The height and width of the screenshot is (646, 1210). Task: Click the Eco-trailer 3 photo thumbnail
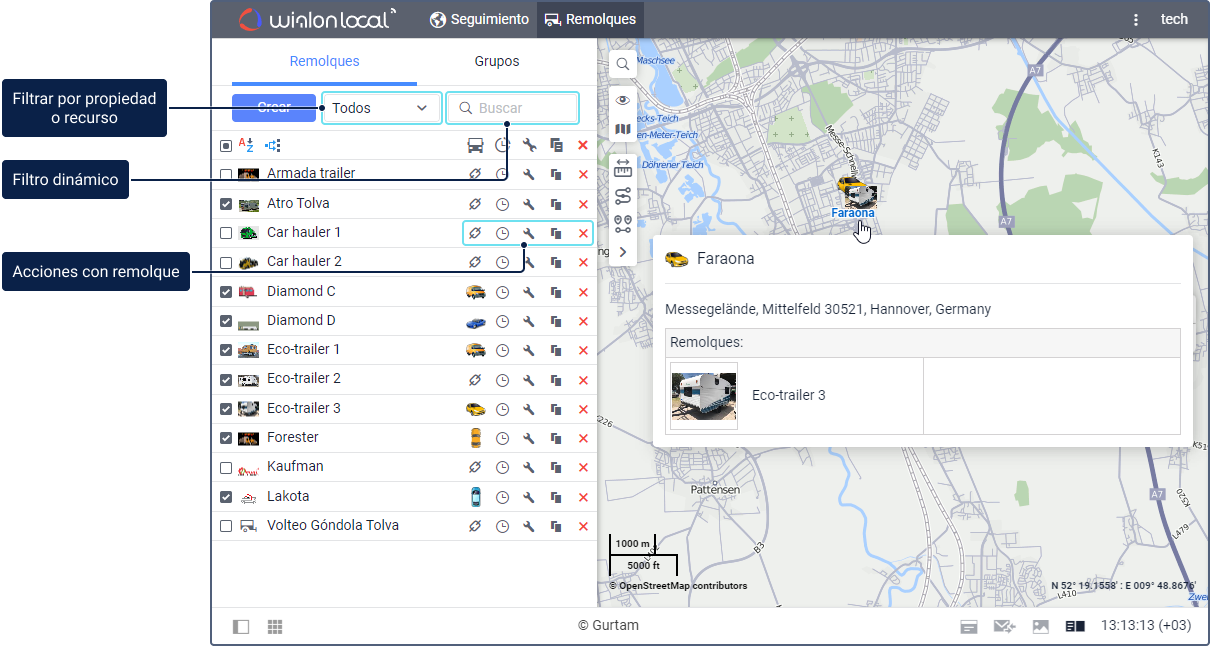point(704,396)
